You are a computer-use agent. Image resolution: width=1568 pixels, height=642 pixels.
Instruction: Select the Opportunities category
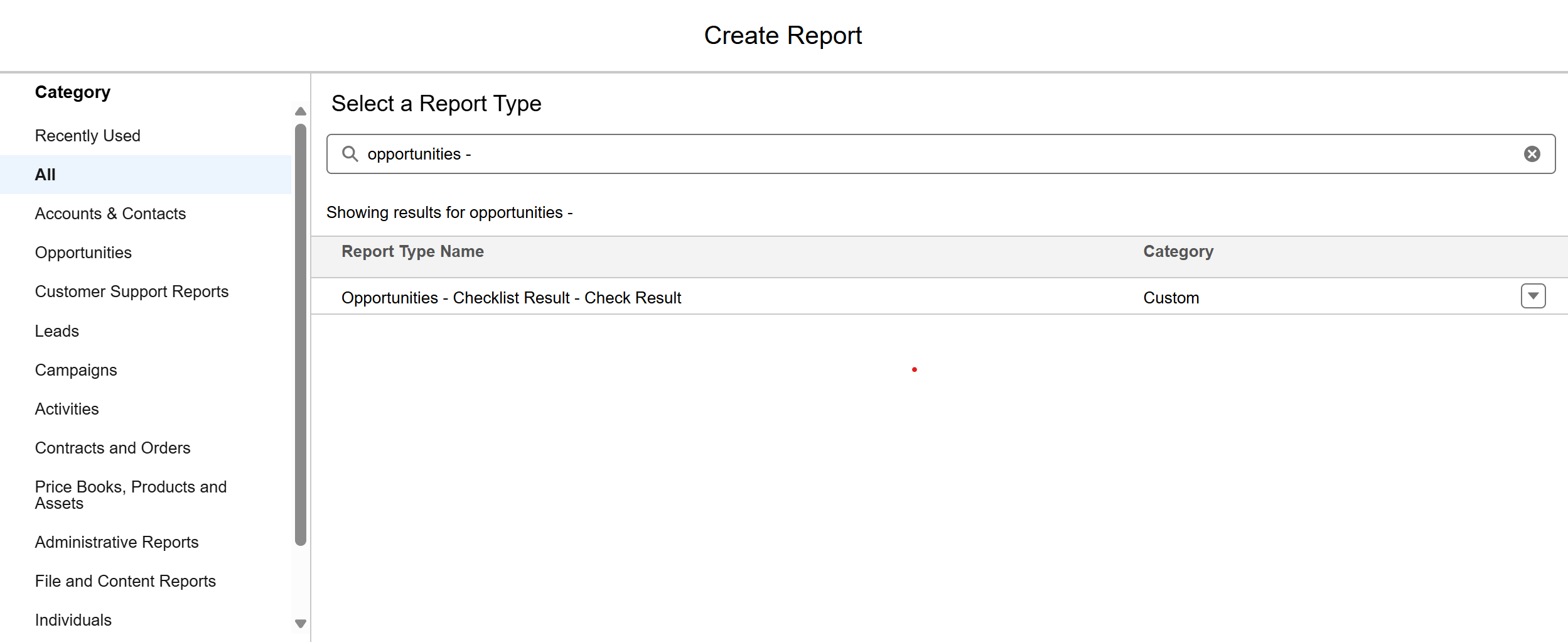[x=83, y=253]
